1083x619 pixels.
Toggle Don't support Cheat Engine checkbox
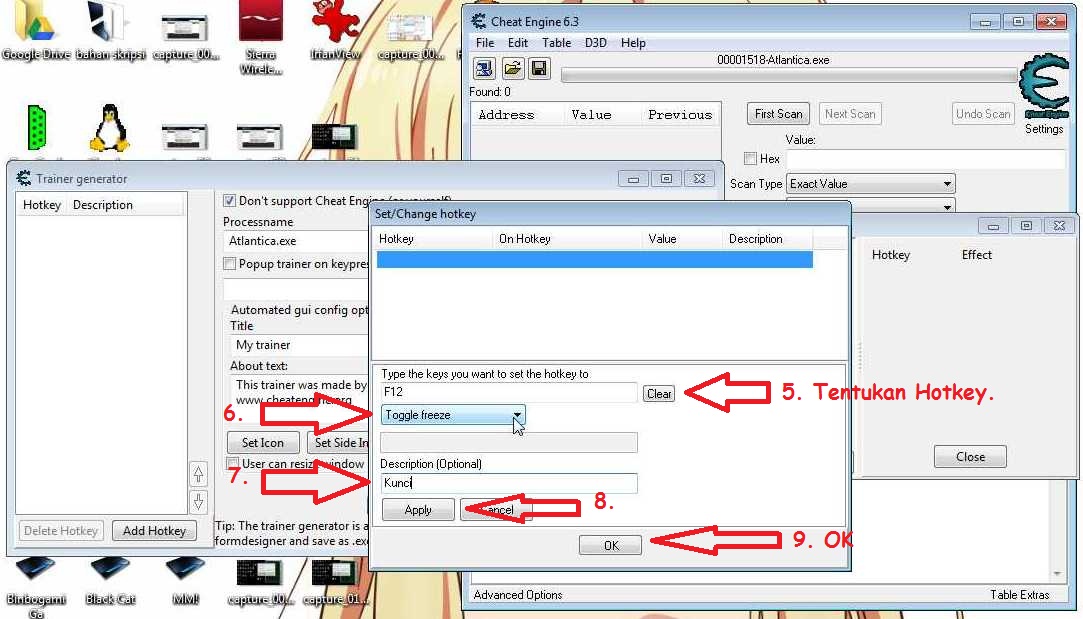coord(229,201)
